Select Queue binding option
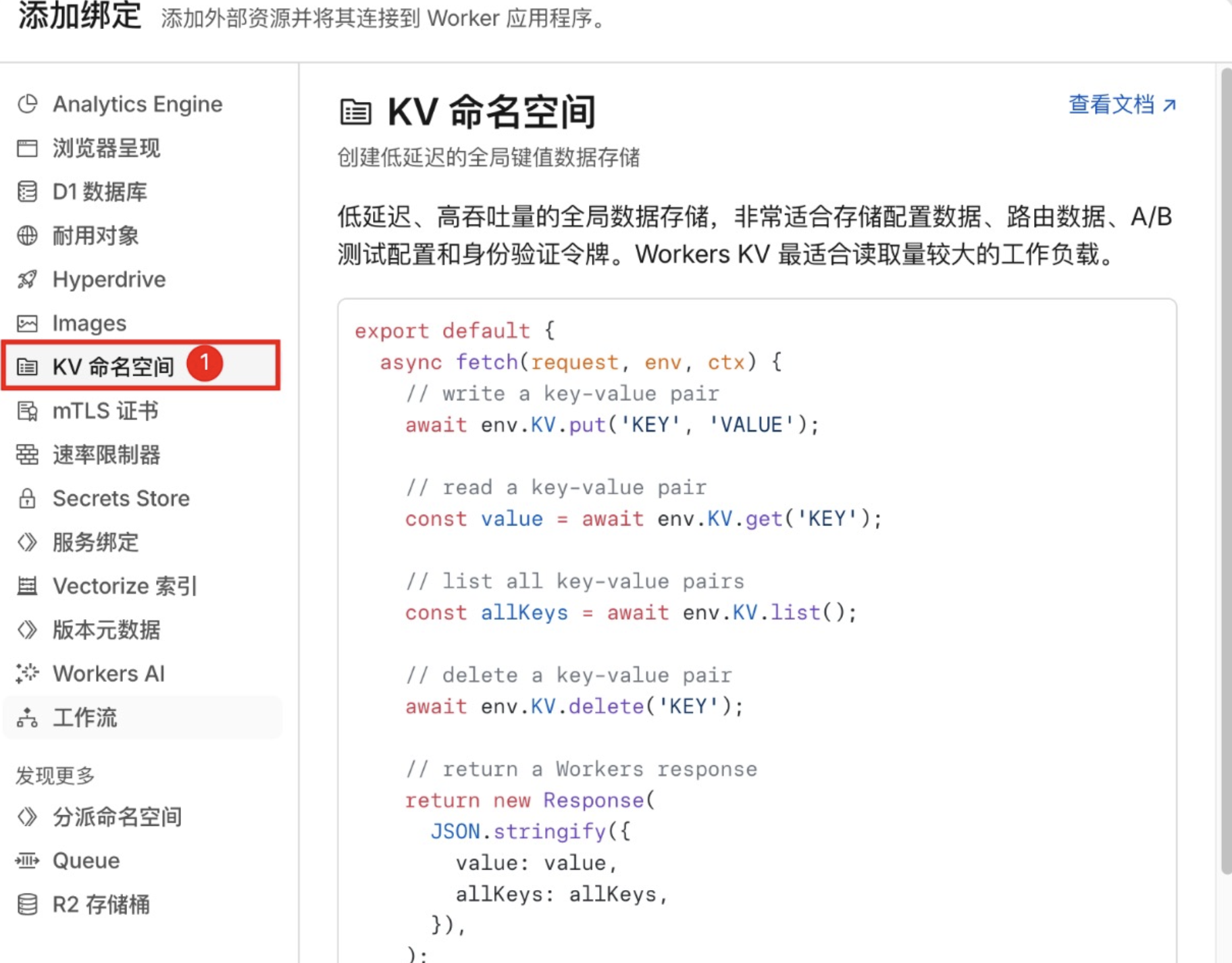 point(142,860)
